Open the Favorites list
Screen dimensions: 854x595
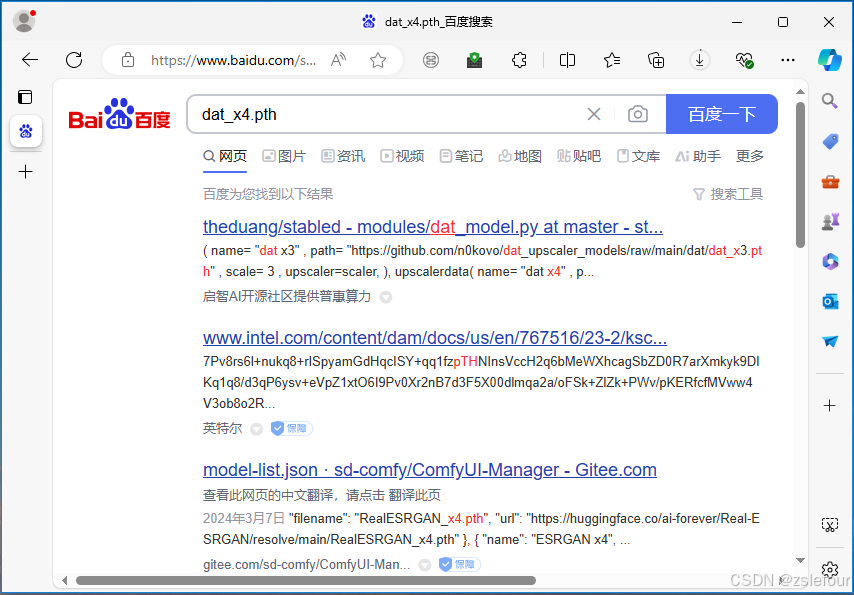pyautogui.click(x=612, y=60)
